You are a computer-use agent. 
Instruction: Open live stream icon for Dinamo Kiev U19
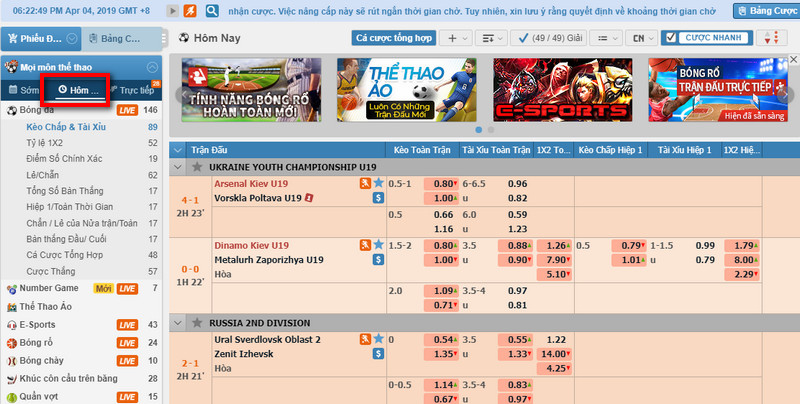coord(366,245)
